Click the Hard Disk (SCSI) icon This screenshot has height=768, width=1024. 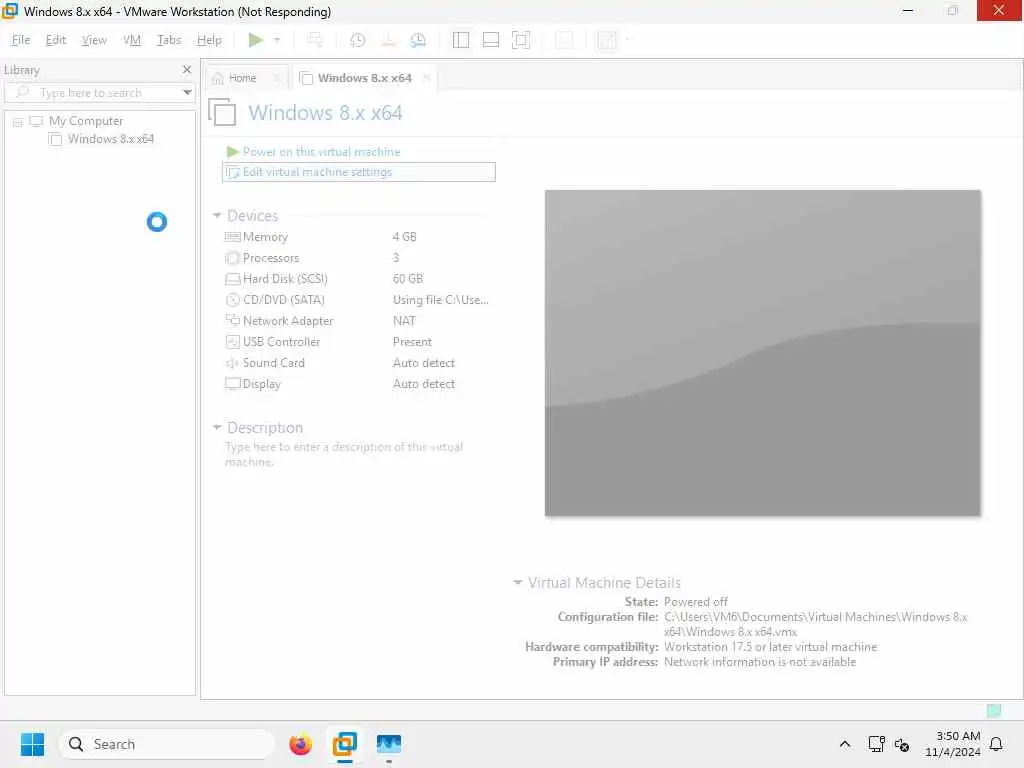click(x=232, y=279)
